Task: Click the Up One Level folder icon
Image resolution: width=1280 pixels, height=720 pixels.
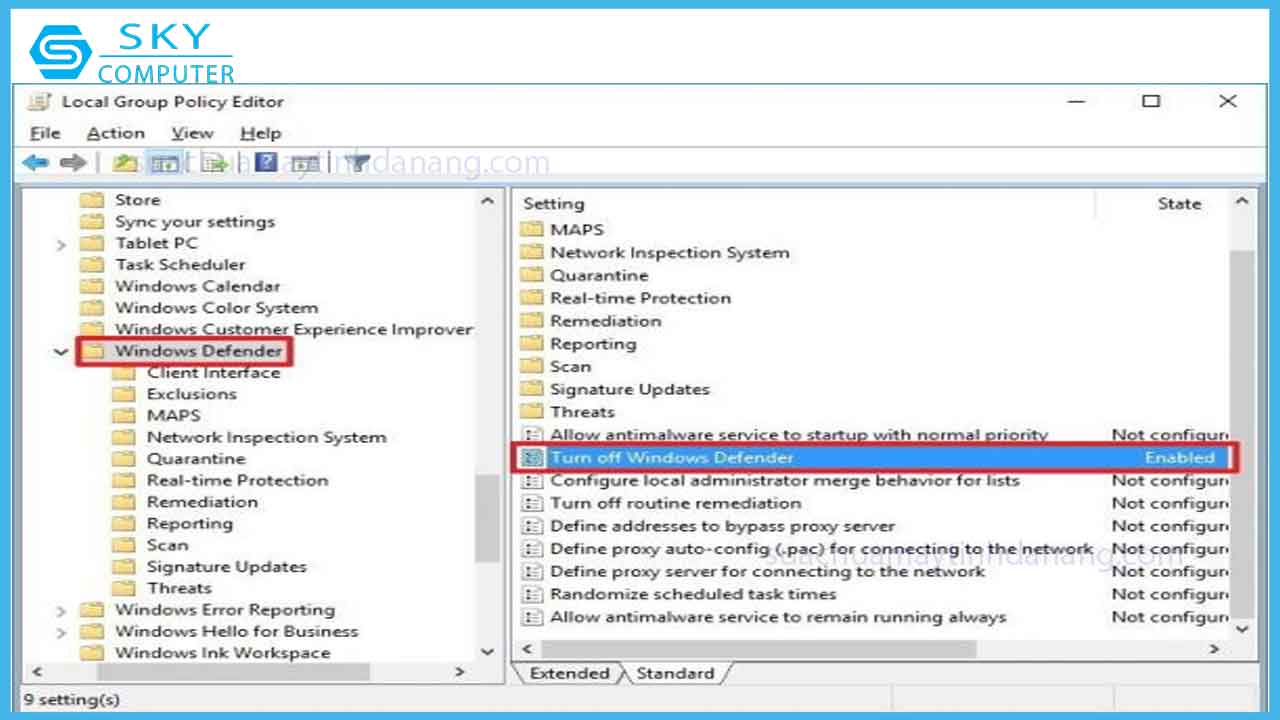Action: tap(125, 163)
